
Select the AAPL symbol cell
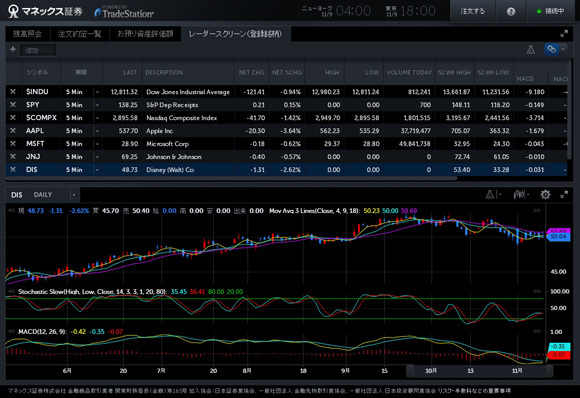coord(35,131)
